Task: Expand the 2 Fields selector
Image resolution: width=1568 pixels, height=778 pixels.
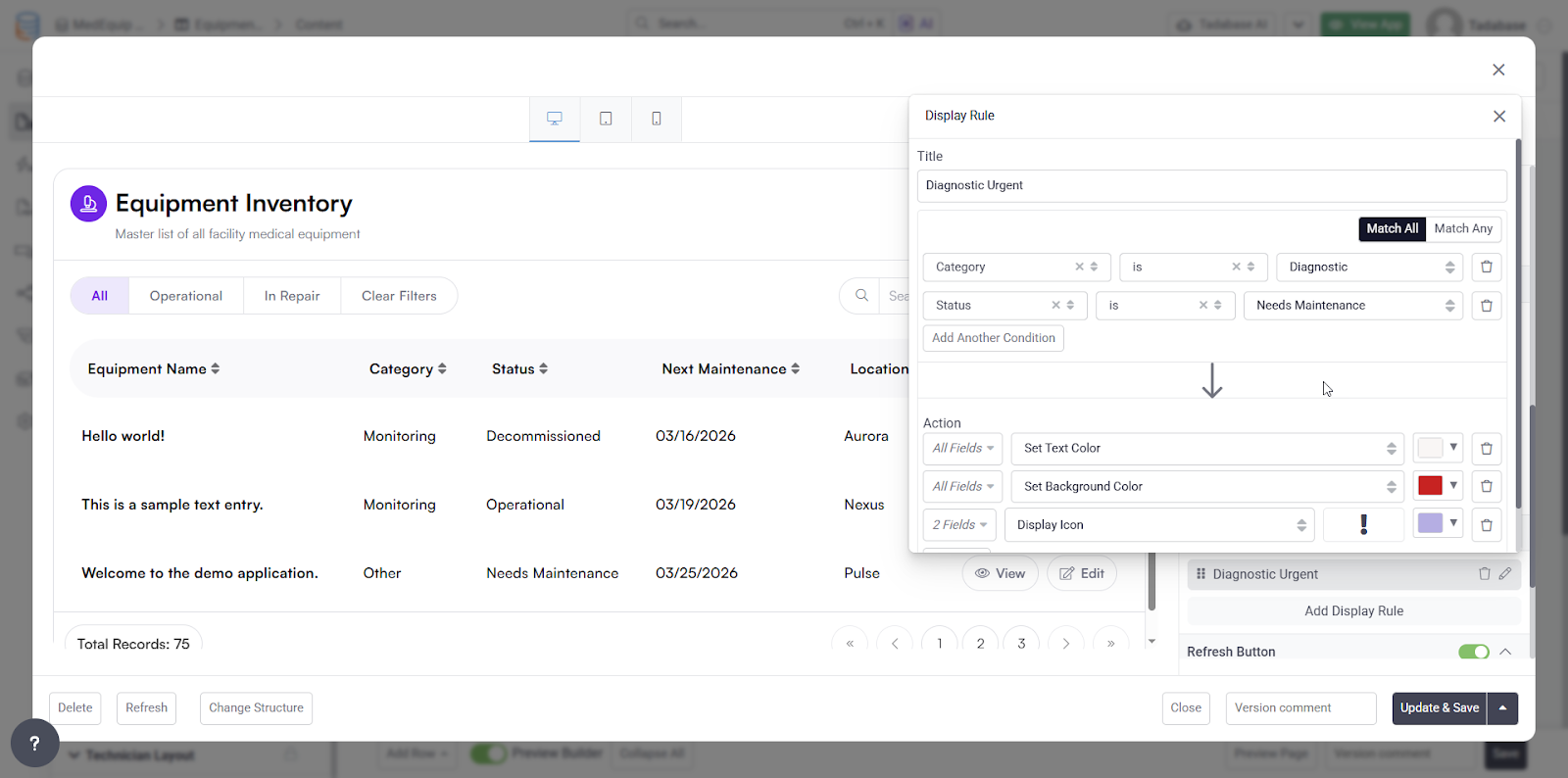Action: coord(959,525)
